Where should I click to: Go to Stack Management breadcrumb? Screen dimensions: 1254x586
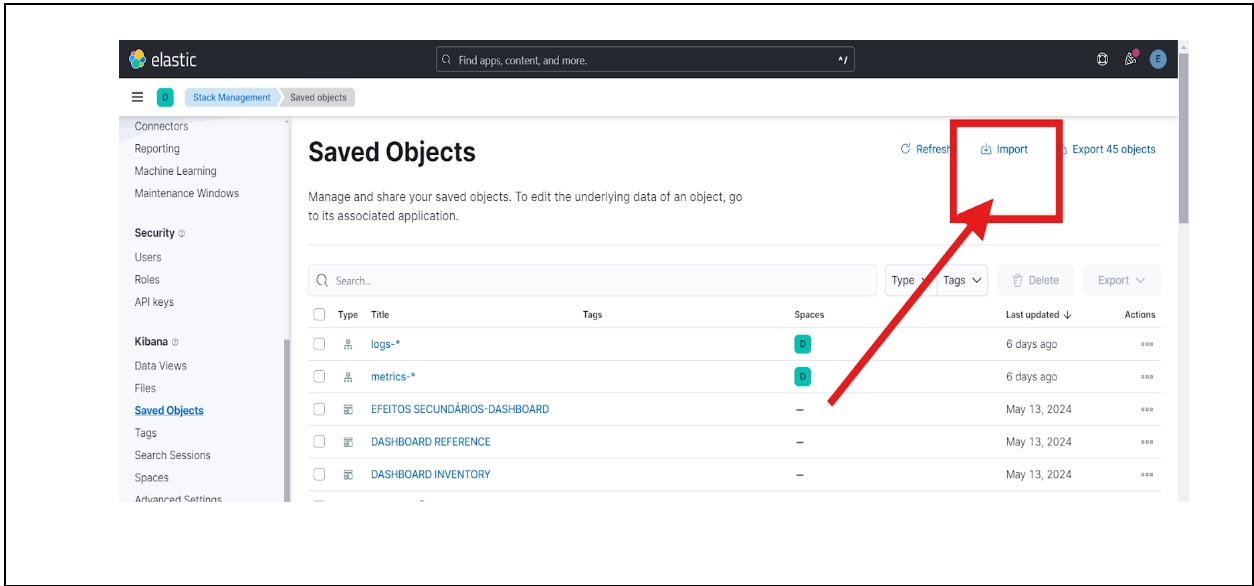[x=231, y=97]
